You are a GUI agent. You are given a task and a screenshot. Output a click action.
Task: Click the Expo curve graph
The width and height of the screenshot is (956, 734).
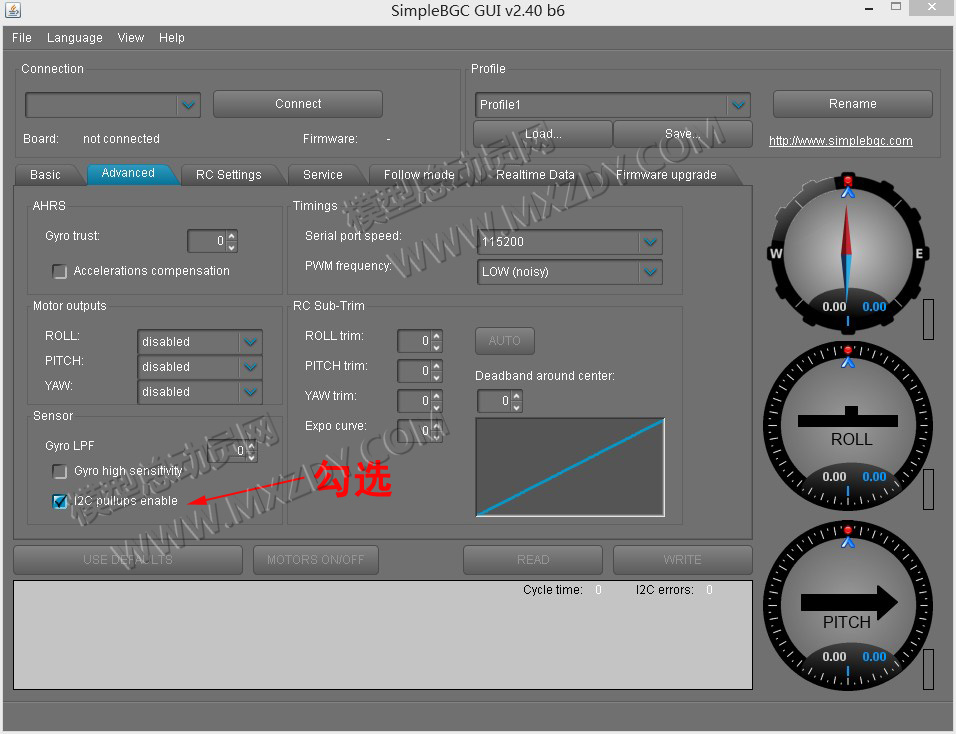click(570, 467)
